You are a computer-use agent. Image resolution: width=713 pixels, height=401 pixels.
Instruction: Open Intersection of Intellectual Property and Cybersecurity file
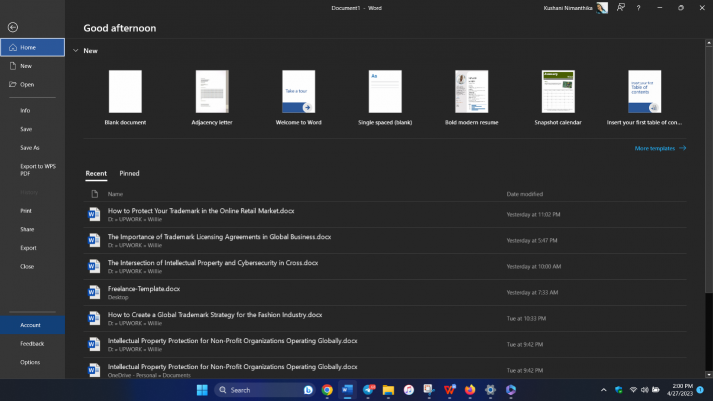385,266
